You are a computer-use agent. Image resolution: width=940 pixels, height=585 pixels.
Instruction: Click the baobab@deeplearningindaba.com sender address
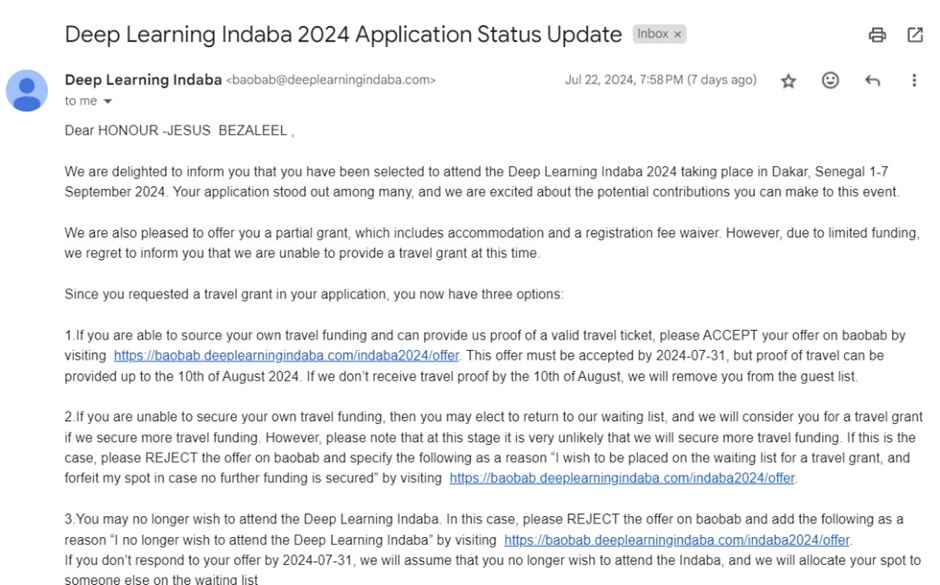330,80
